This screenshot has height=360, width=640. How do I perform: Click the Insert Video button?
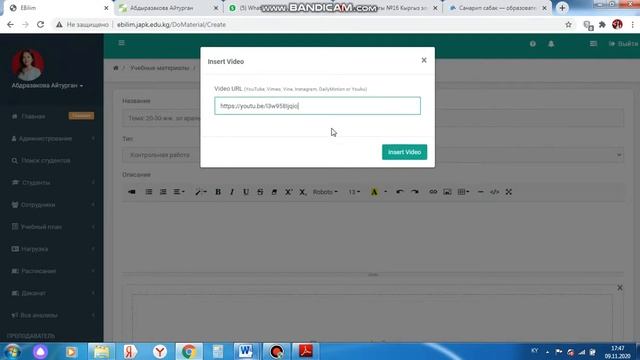[x=404, y=152]
